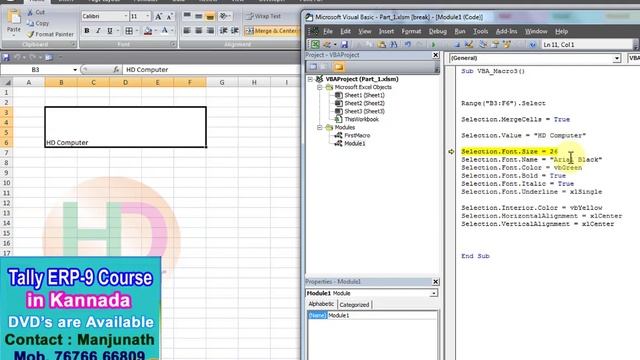The height and width of the screenshot is (360, 640).
Task: Collapse Modules folder node
Action: point(320,127)
